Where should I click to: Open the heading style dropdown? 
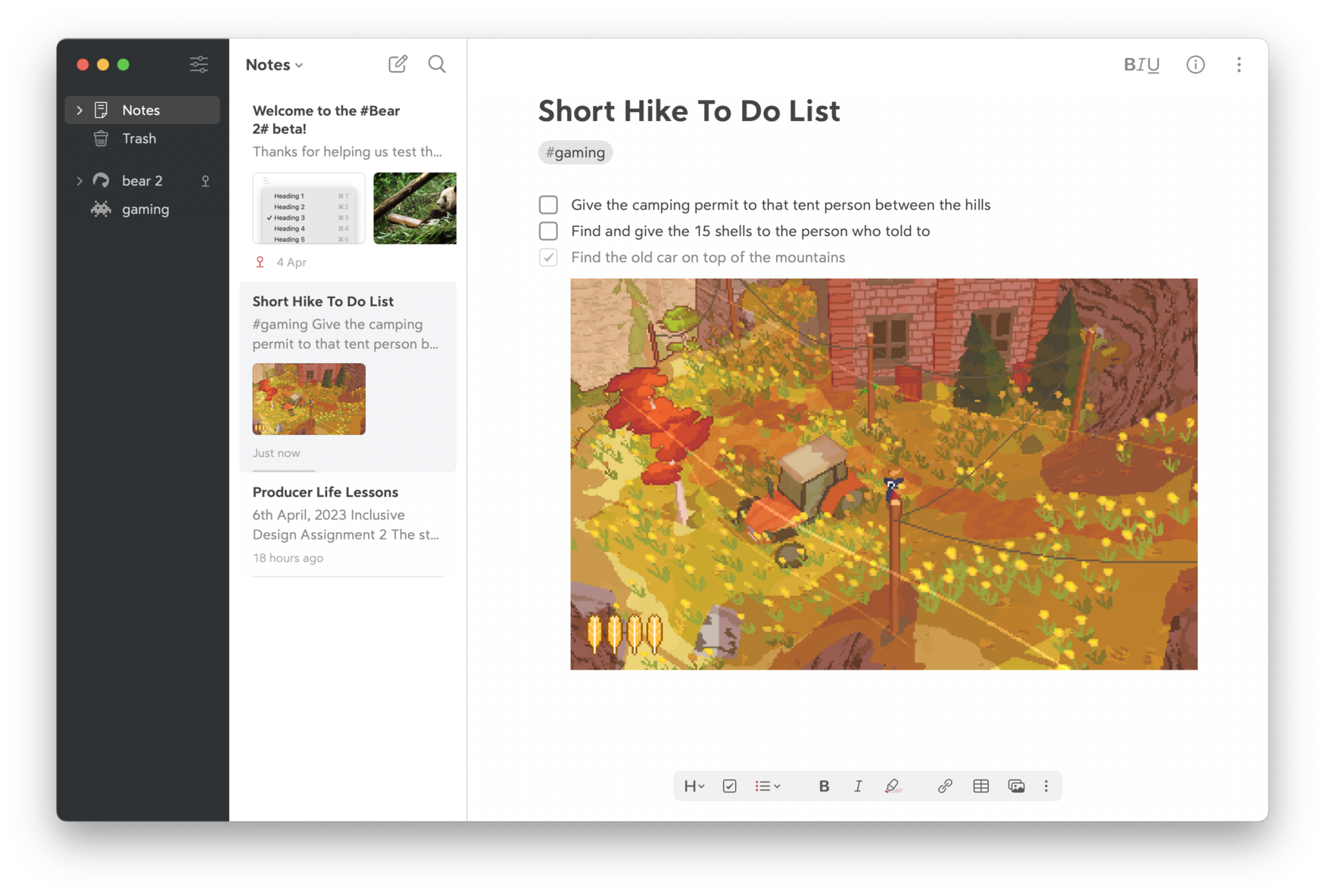click(x=694, y=786)
